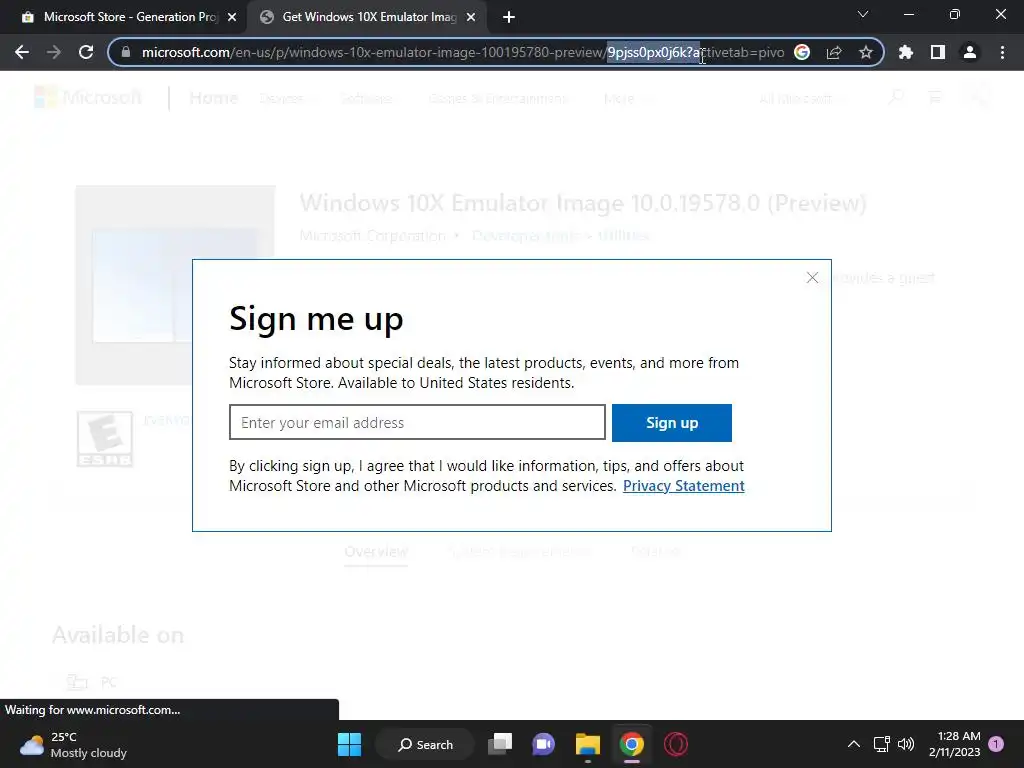
Task: Select the System Requirements tab
Action: pyautogui.click(x=520, y=552)
